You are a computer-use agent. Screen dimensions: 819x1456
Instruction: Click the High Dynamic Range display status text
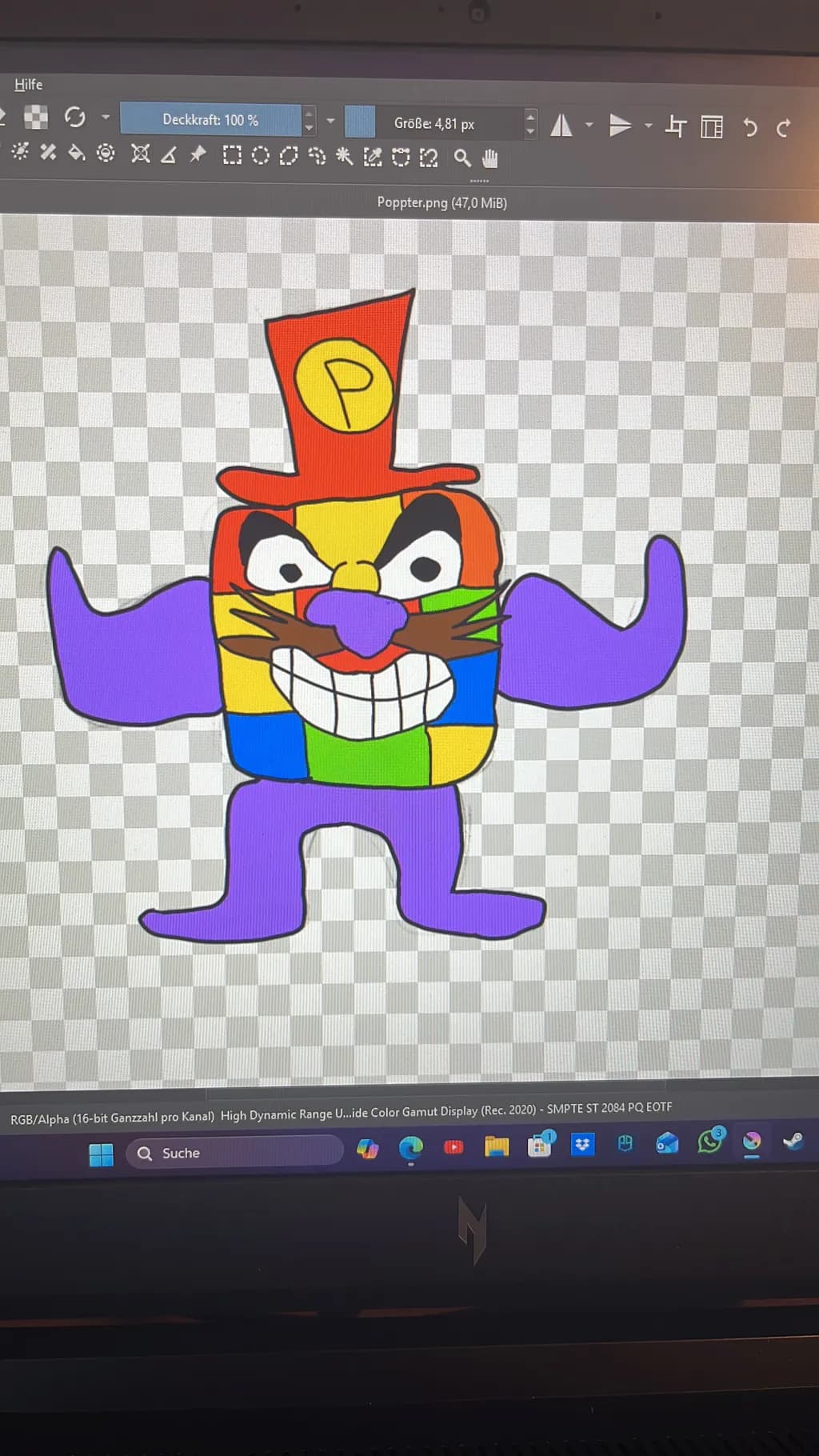[446, 1111]
